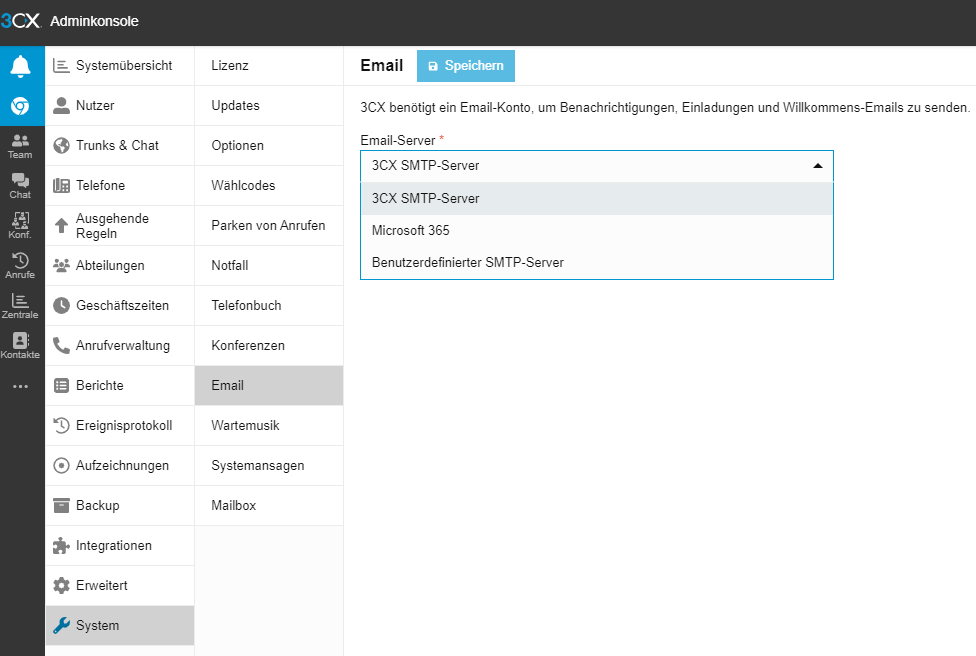Select Email submenu item
The width and height of the screenshot is (976, 656).
pyautogui.click(x=269, y=385)
